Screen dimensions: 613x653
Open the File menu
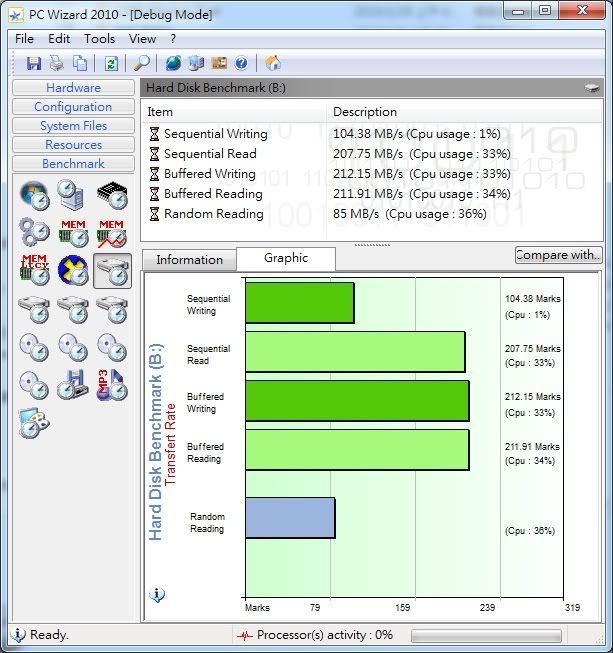point(25,39)
